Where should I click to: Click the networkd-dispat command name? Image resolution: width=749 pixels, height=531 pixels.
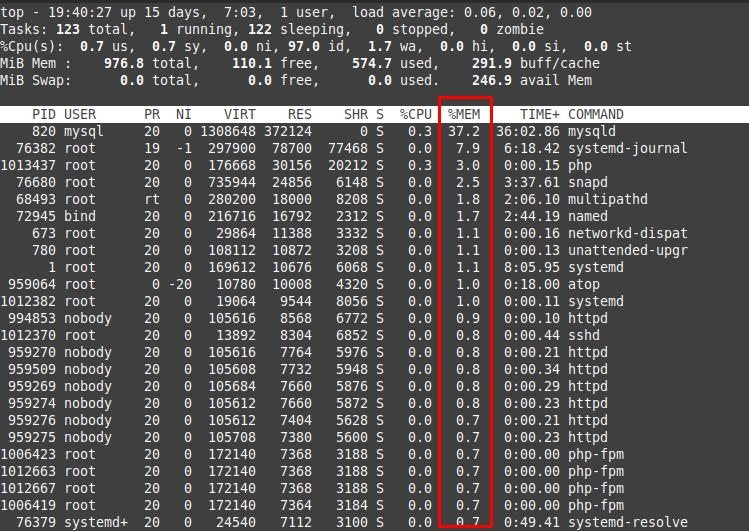[628, 233]
